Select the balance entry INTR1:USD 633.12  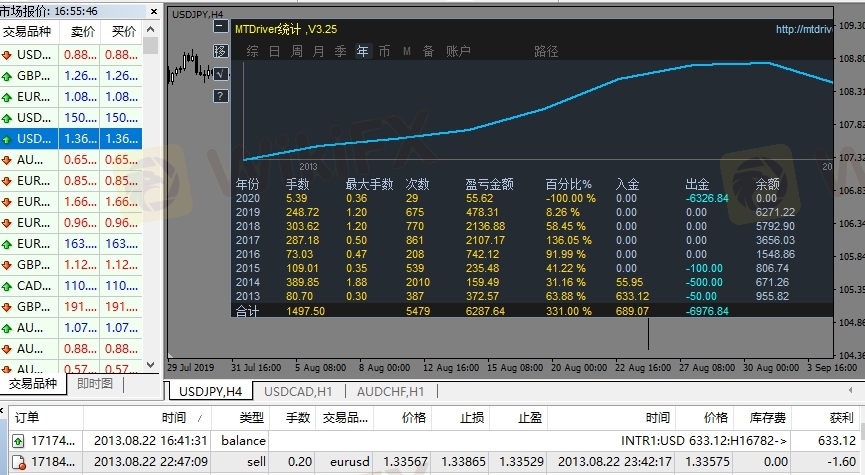(x=434, y=441)
